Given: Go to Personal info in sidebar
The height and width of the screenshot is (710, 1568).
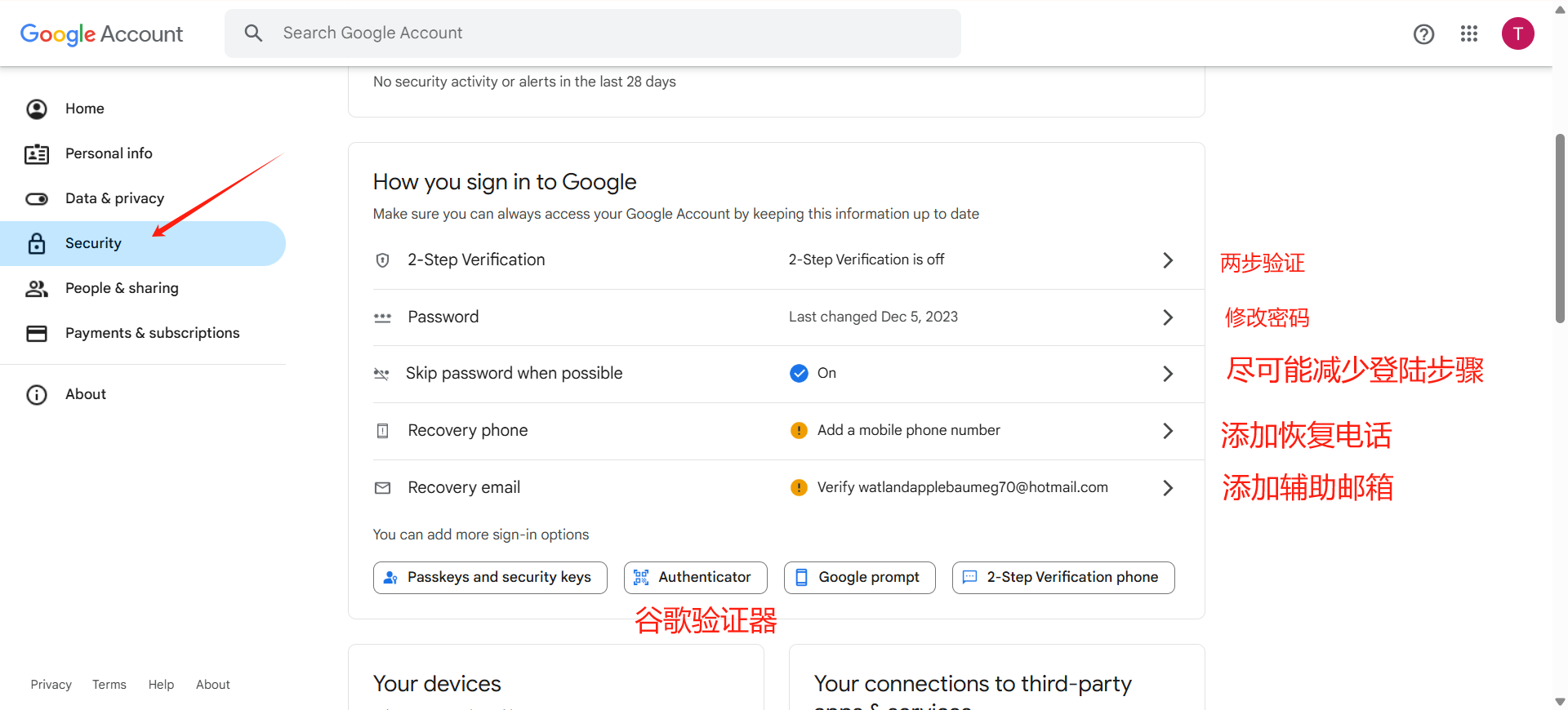Looking at the screenshot, I should [x=109, y=153].
